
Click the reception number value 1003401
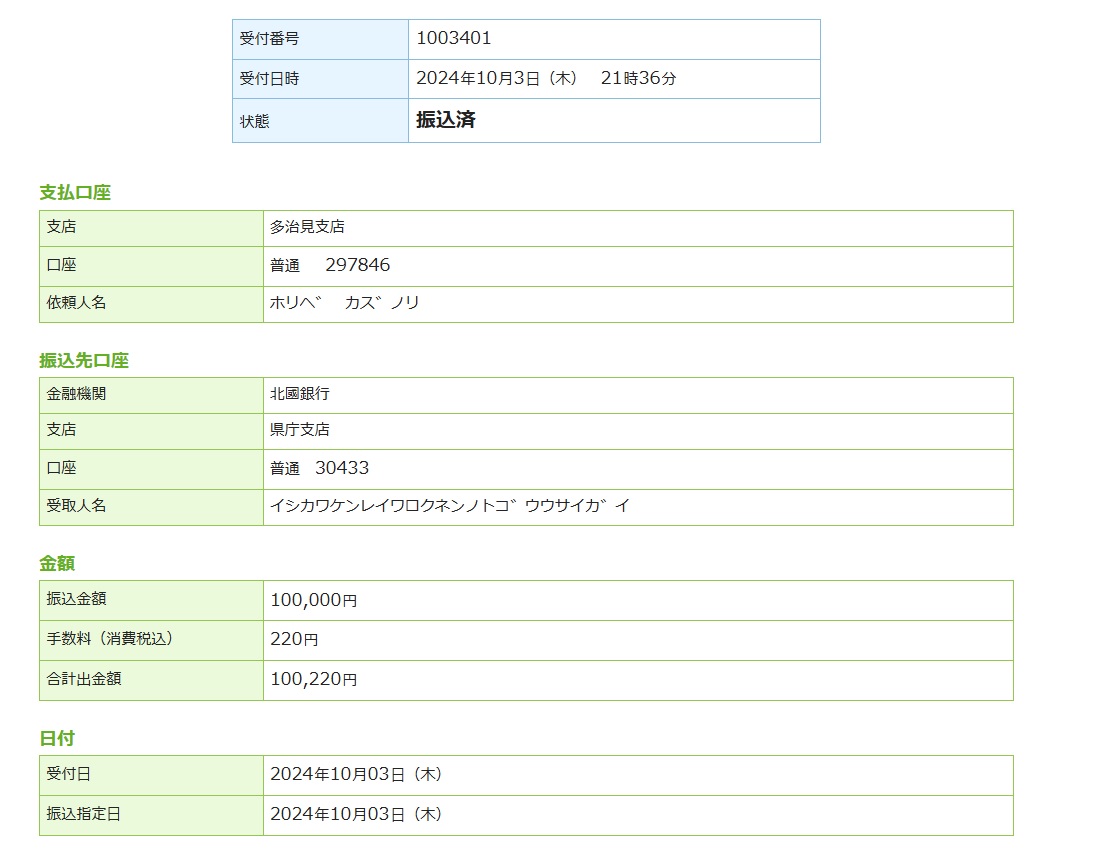point(454,39)
